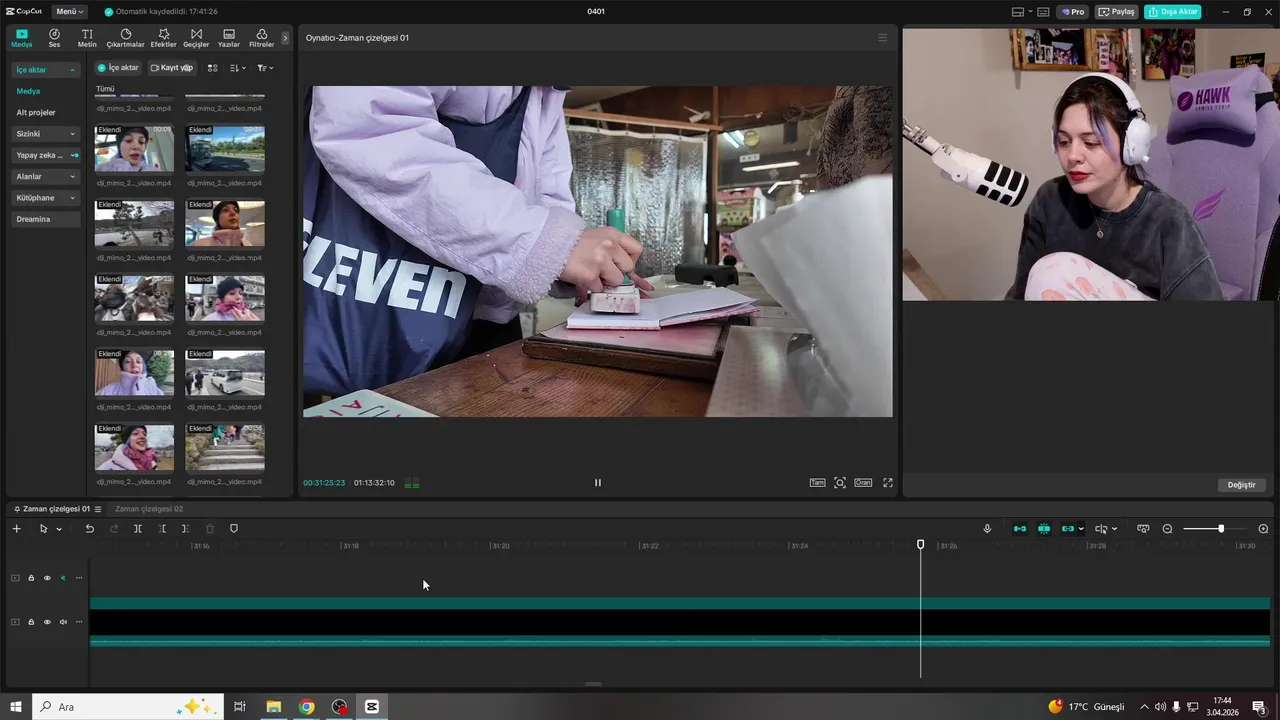Delete left of playhead trim icon
Image resolution: width=1280 pixels, height=720 pixels.
click(162, 529)
